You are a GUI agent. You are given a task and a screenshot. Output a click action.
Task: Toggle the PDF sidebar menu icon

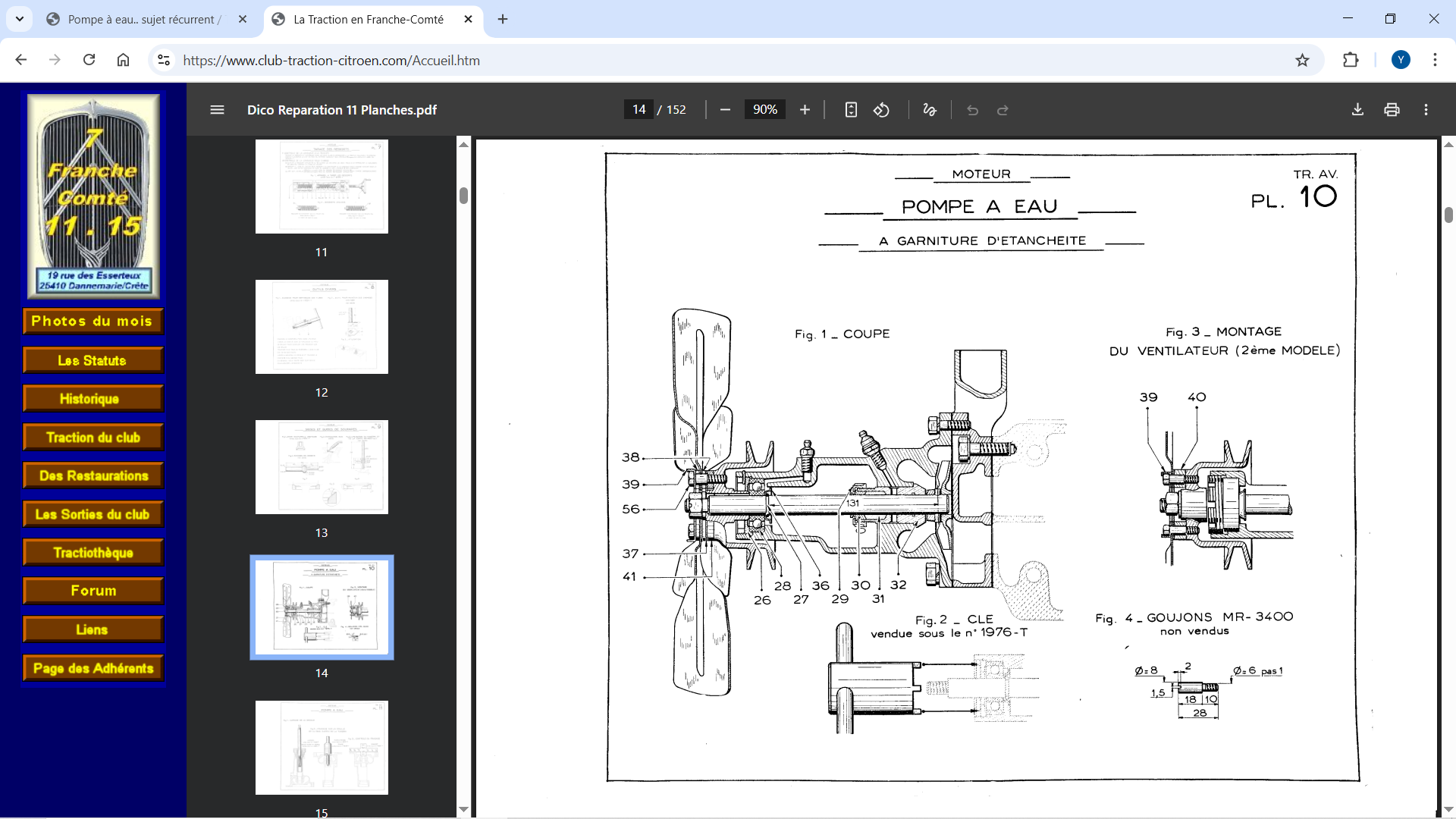click(x=217, y=110)
